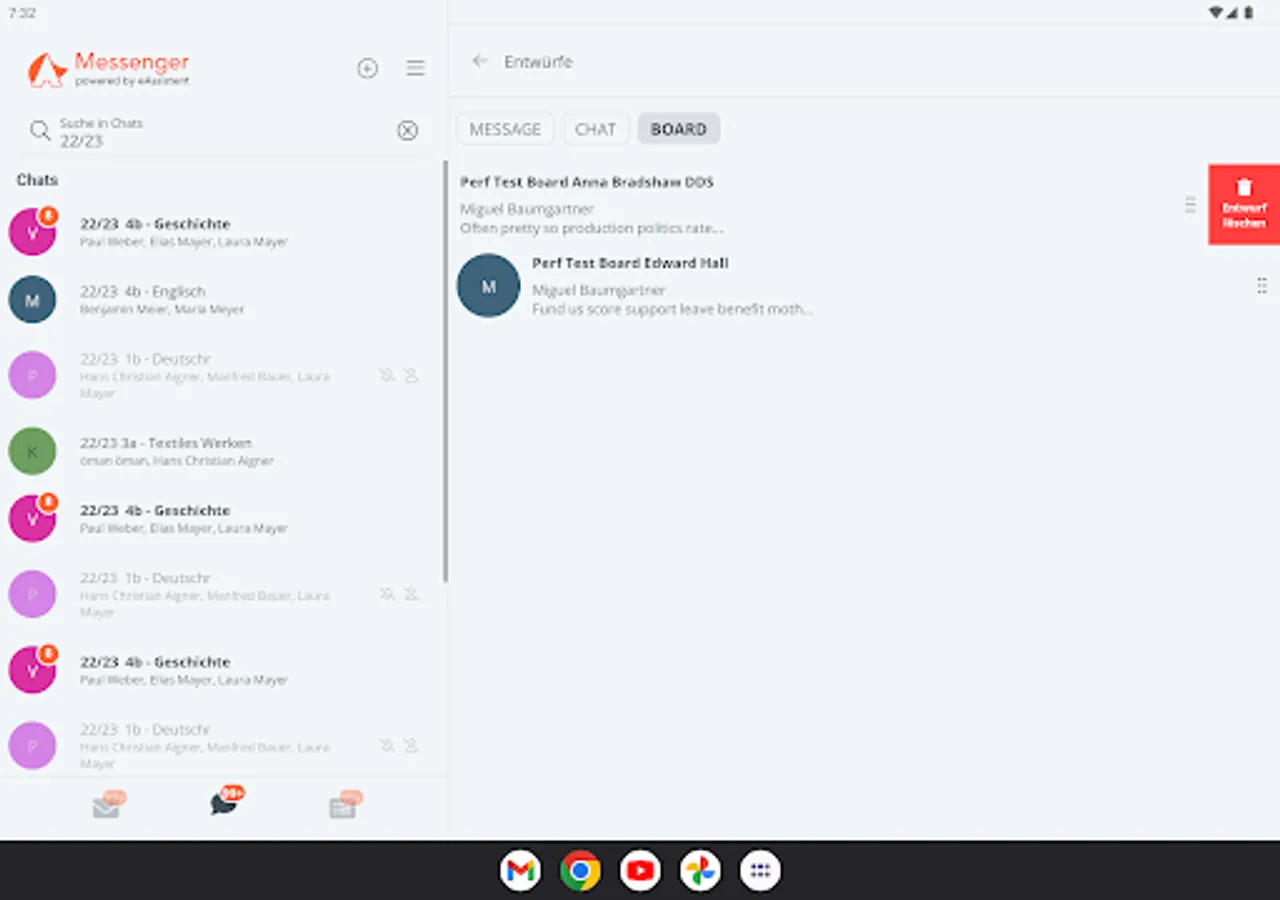Click preview 'Often pretty so production politics rate...'
This screenshot has height=900, width=1280.
[591, 228]
